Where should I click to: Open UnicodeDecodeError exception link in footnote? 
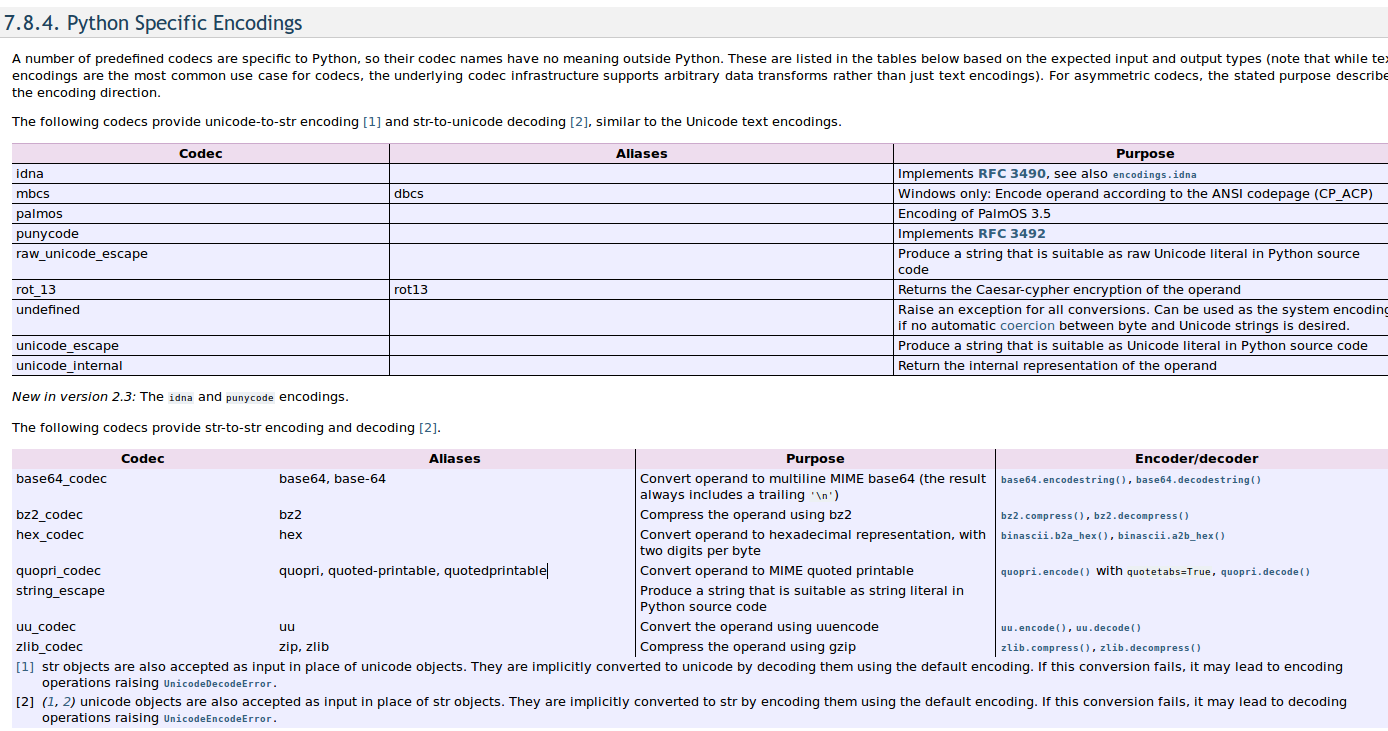click(x=217, y=684)
